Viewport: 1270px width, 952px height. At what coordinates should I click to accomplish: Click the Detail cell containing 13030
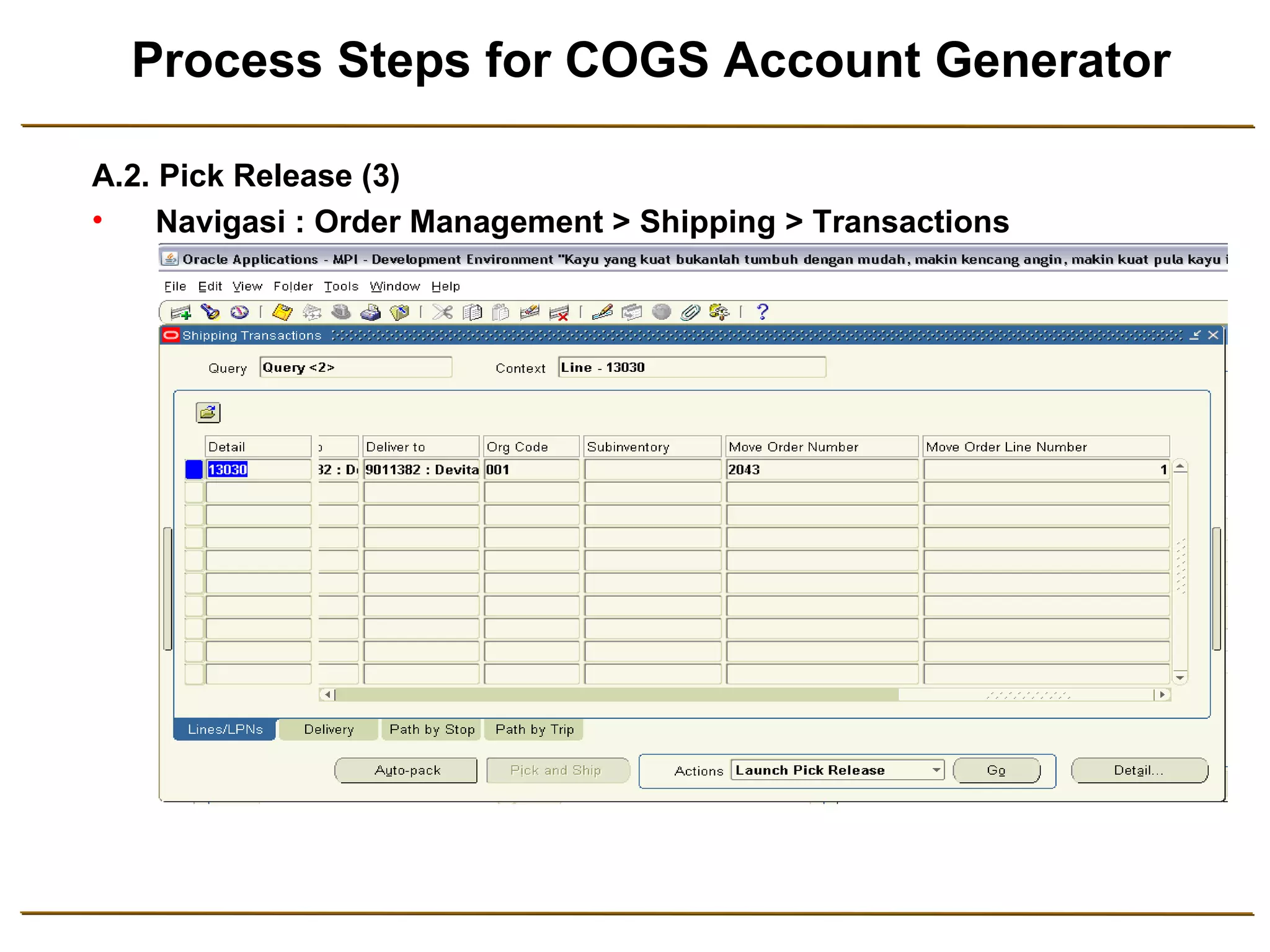pos(259,469)
